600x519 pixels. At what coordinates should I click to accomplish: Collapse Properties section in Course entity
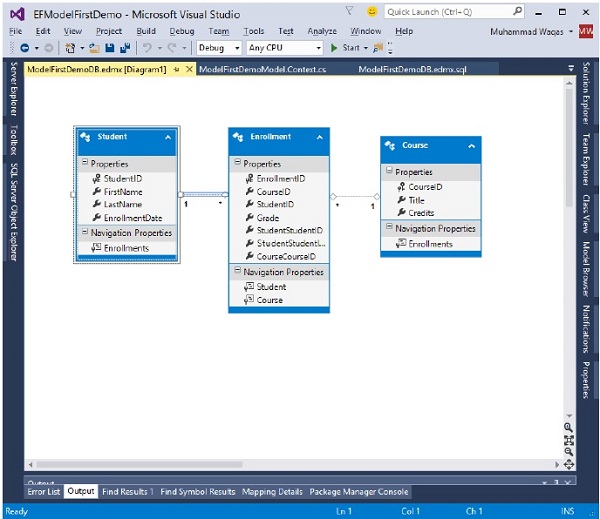389,170
